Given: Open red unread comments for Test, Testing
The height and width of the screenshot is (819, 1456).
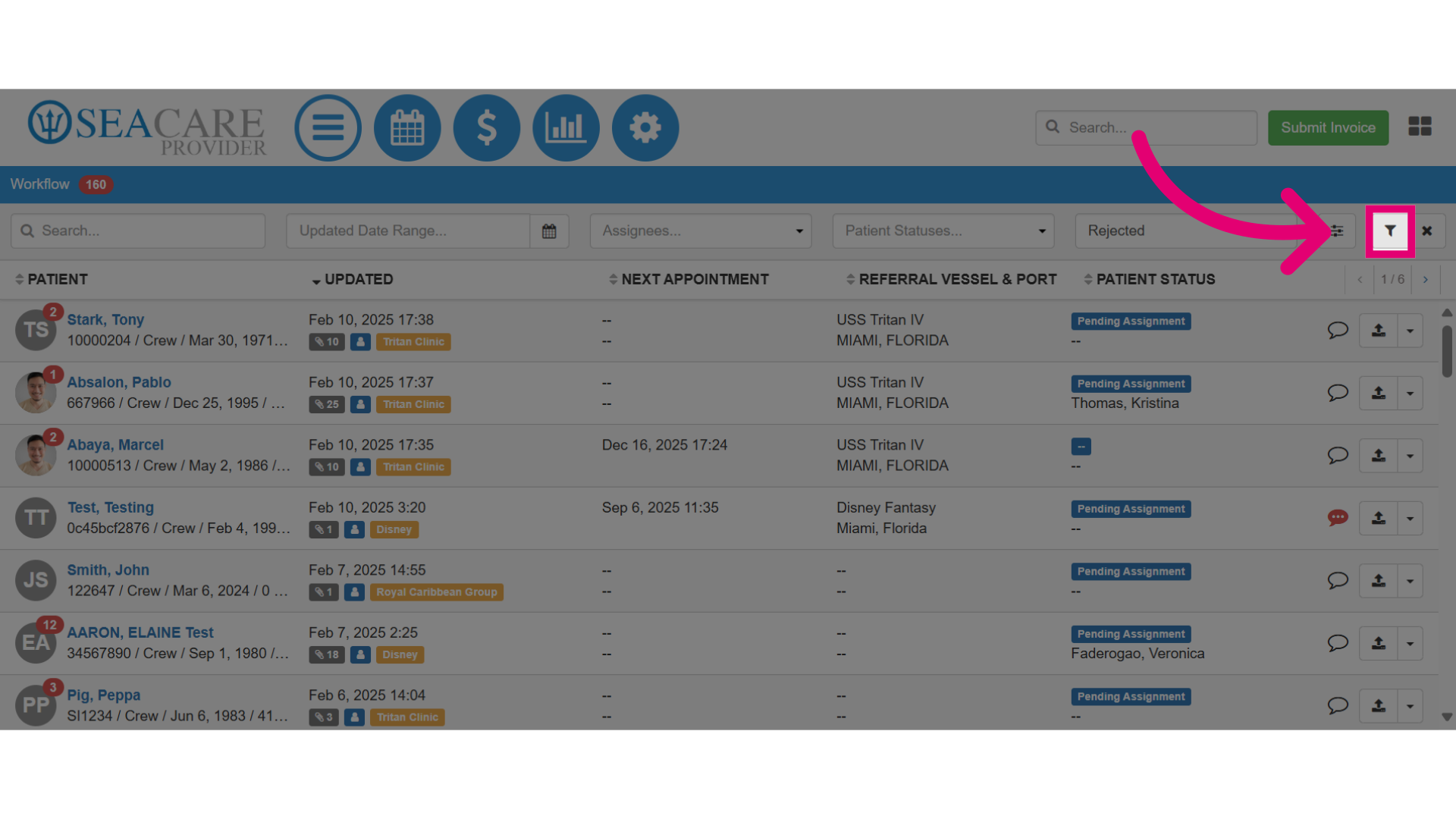Looking at the screenshot, I should click(1338, 518).
